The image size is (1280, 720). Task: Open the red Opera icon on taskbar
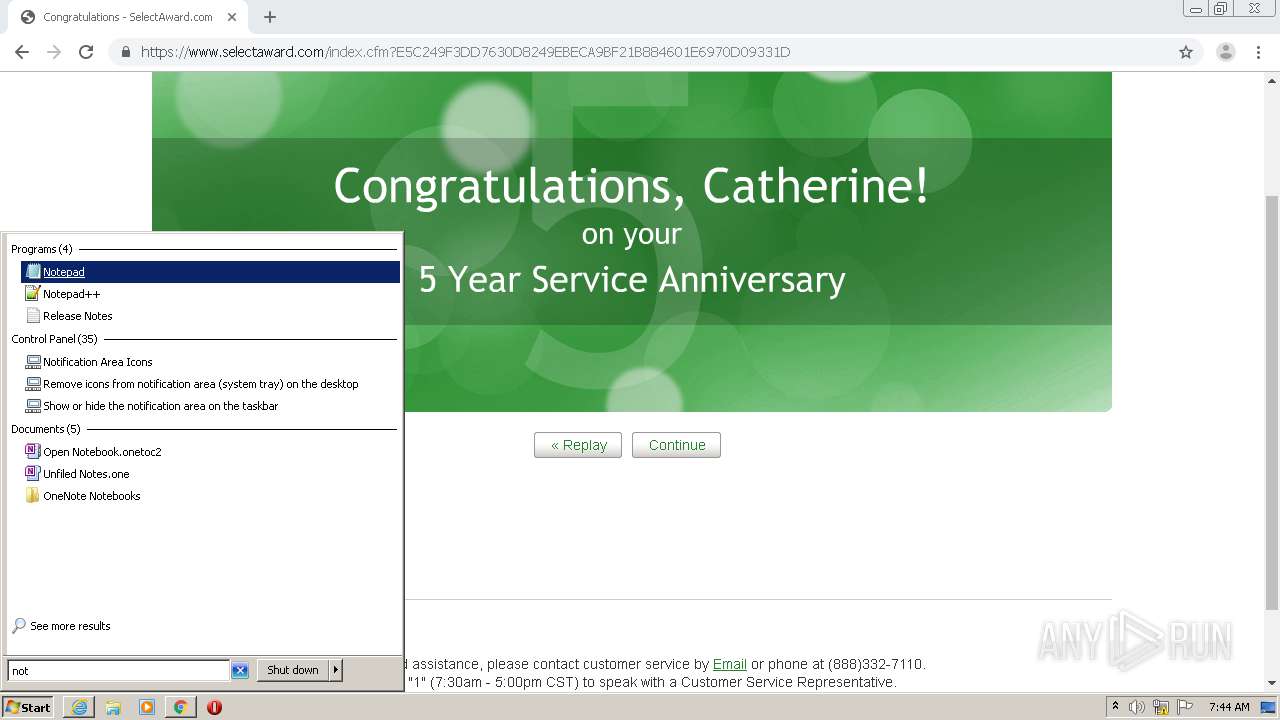point(214,707)
